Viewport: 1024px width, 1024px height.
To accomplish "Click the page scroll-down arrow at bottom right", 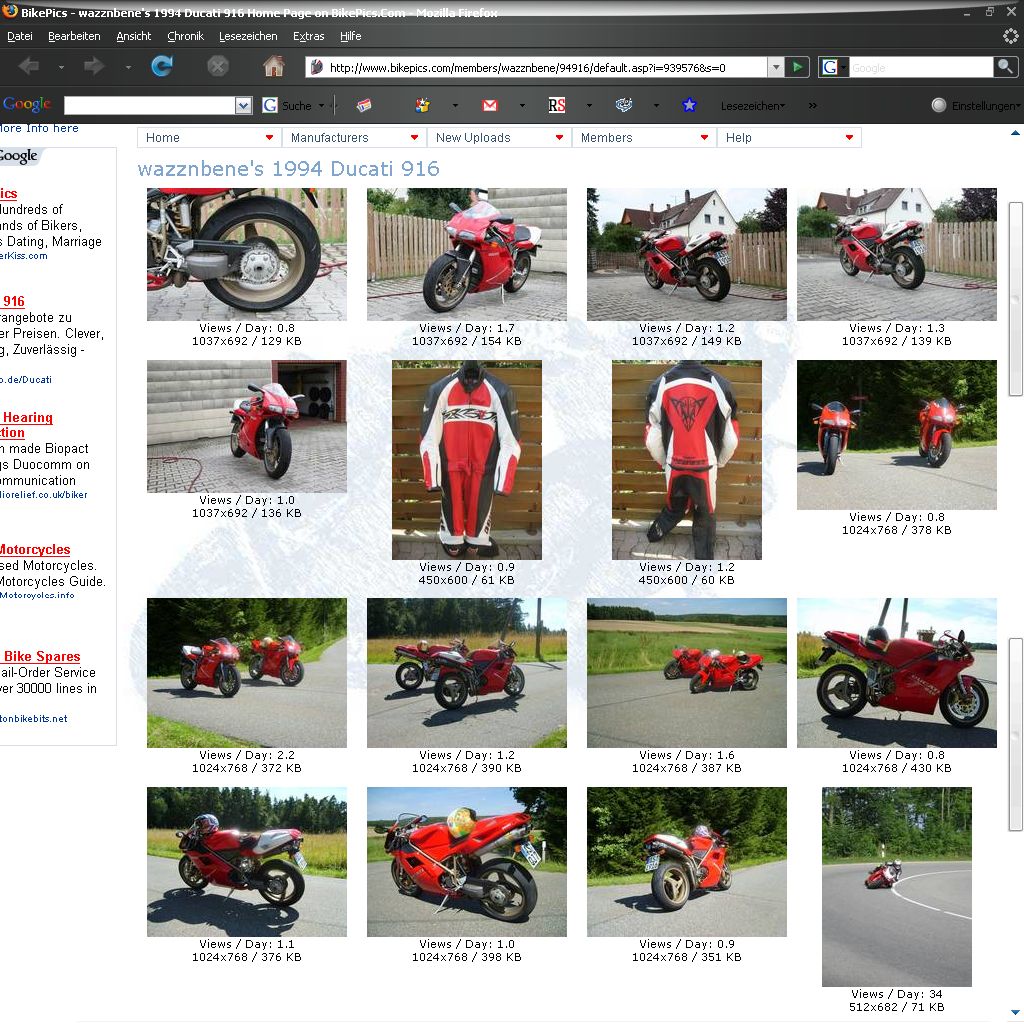I will click(x=1015, y=1014).
